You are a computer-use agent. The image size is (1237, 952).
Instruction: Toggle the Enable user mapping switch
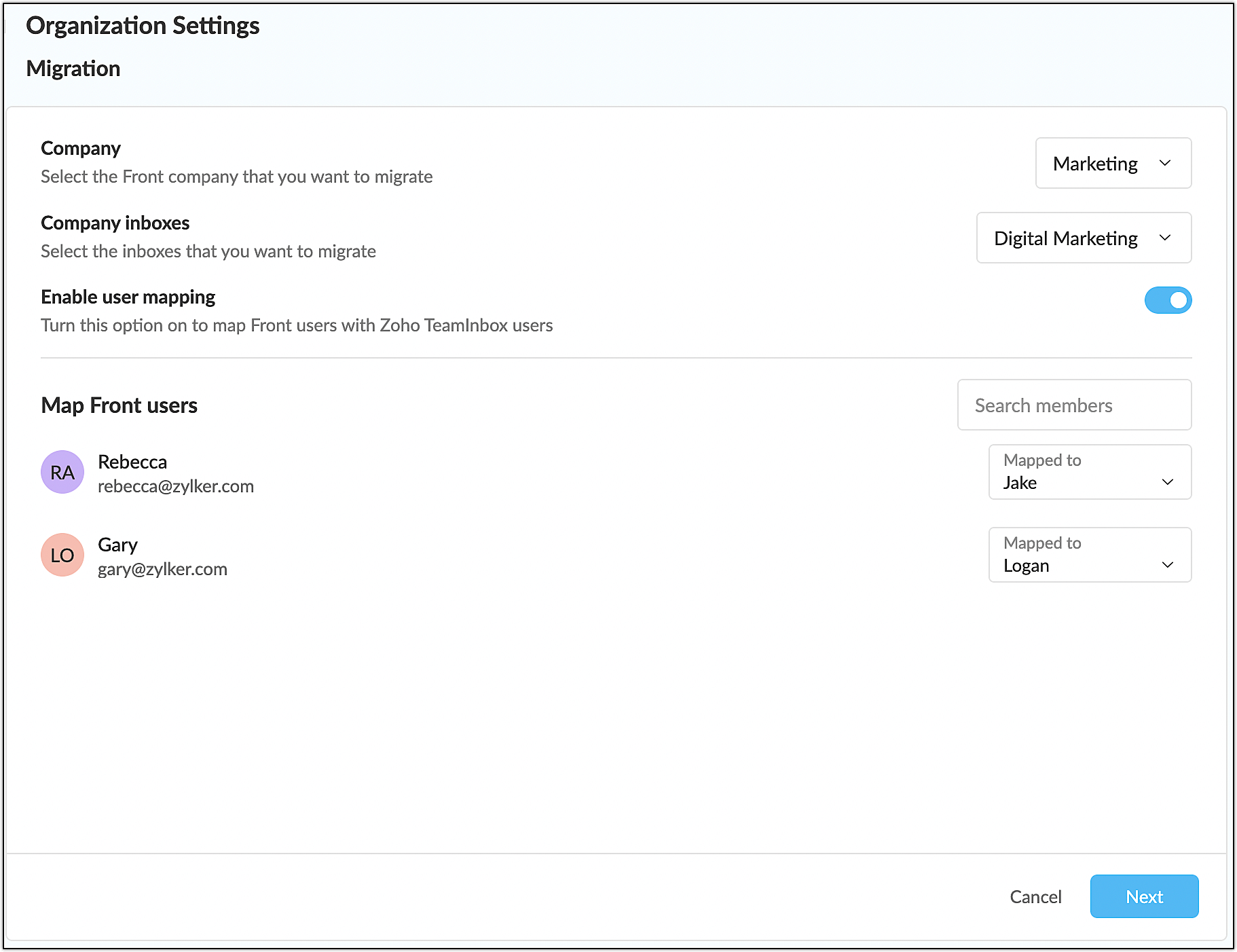pos(1168,300)
